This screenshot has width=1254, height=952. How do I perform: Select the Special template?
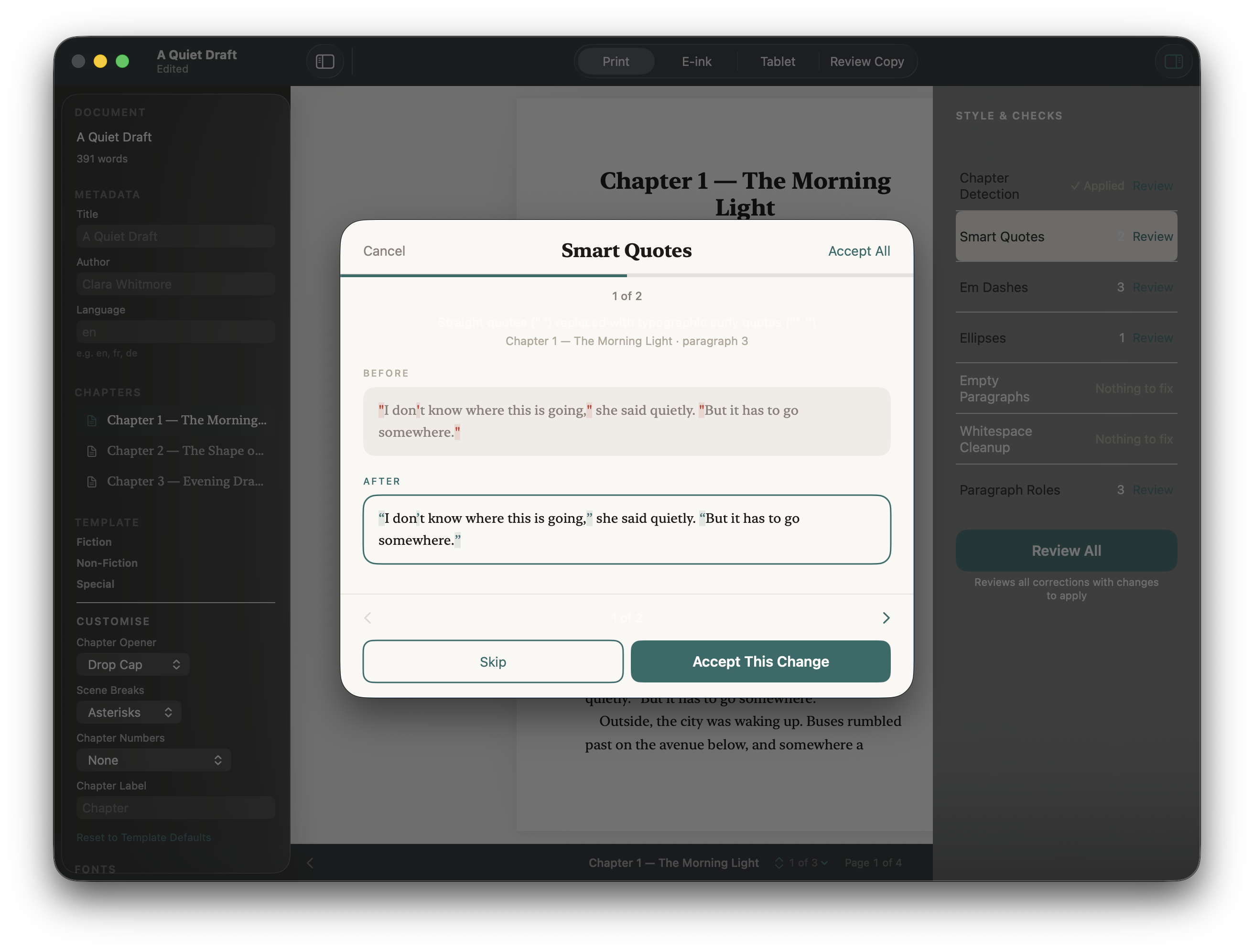pyautogui.click(x=95, y=584)
